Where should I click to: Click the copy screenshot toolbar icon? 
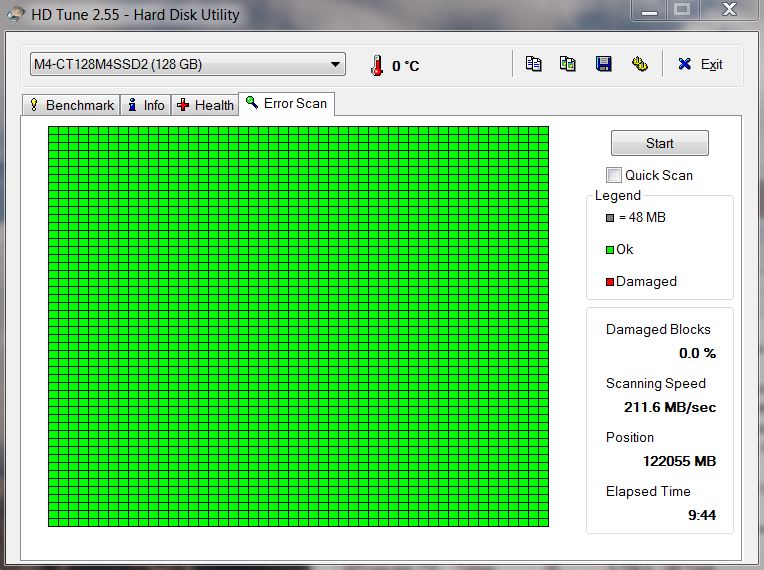pos(568,64)
